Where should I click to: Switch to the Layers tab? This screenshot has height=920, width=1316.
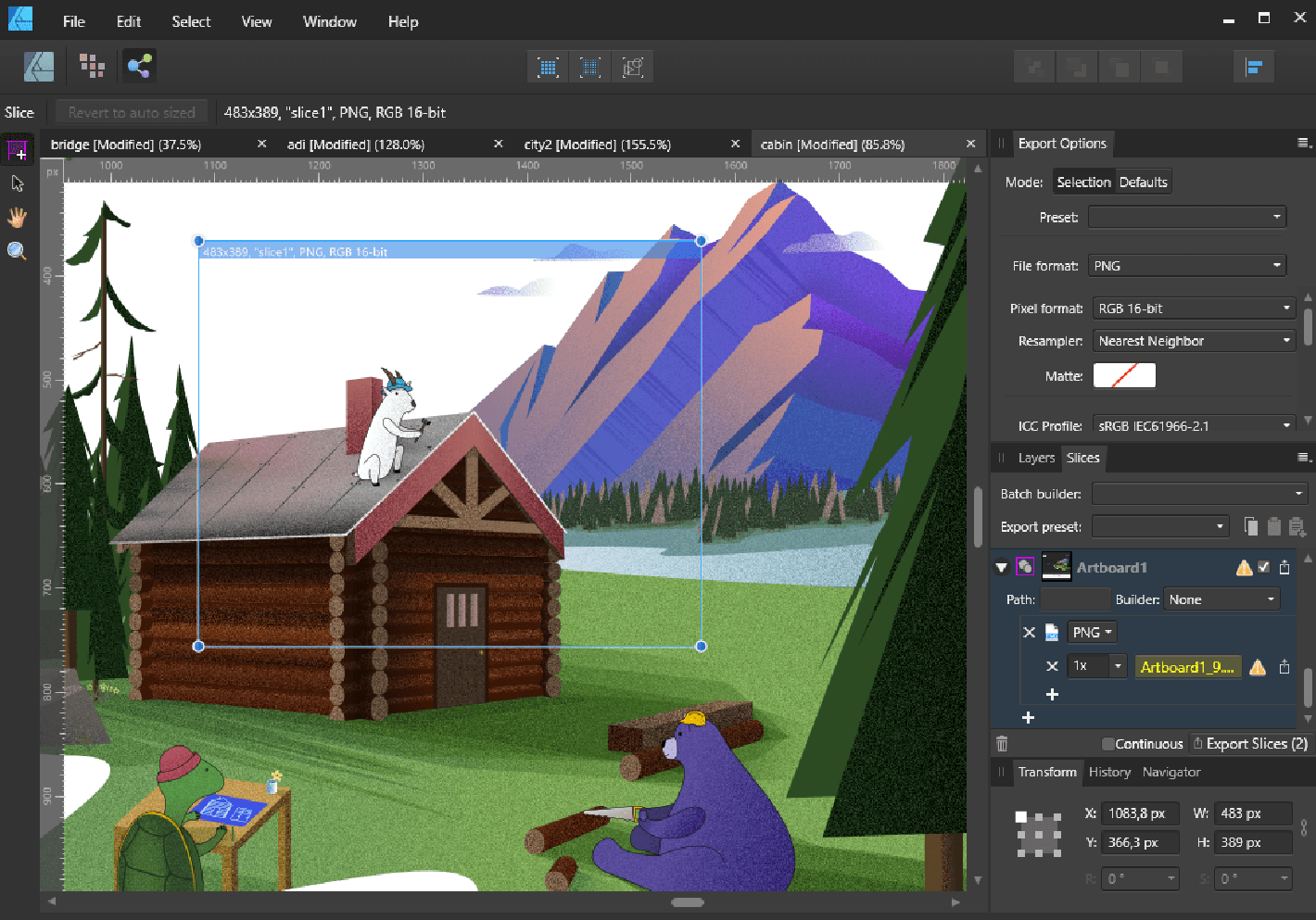(x=1036, y=458)
